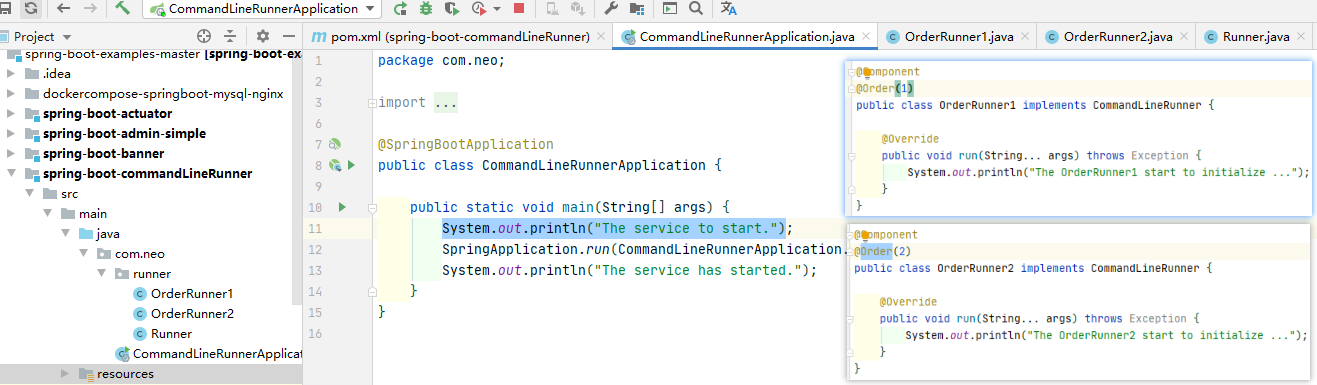Viewport: 1317px width, 385px height.
Task: Run with Coverage using the shield icon
Action: pos(452,8)
